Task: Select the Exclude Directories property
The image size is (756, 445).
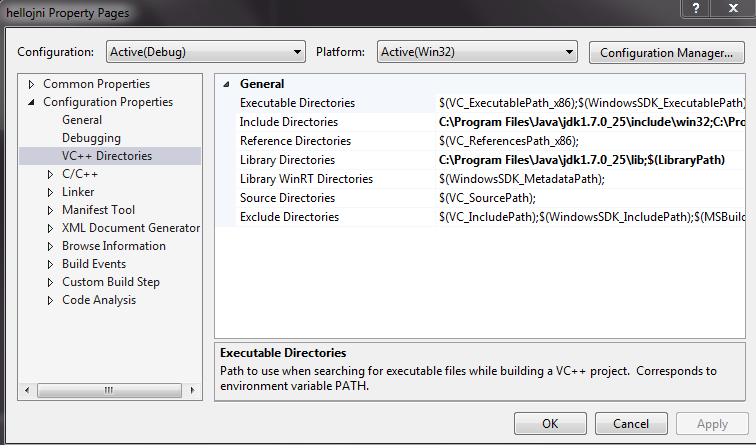Action: pos(289,217)
